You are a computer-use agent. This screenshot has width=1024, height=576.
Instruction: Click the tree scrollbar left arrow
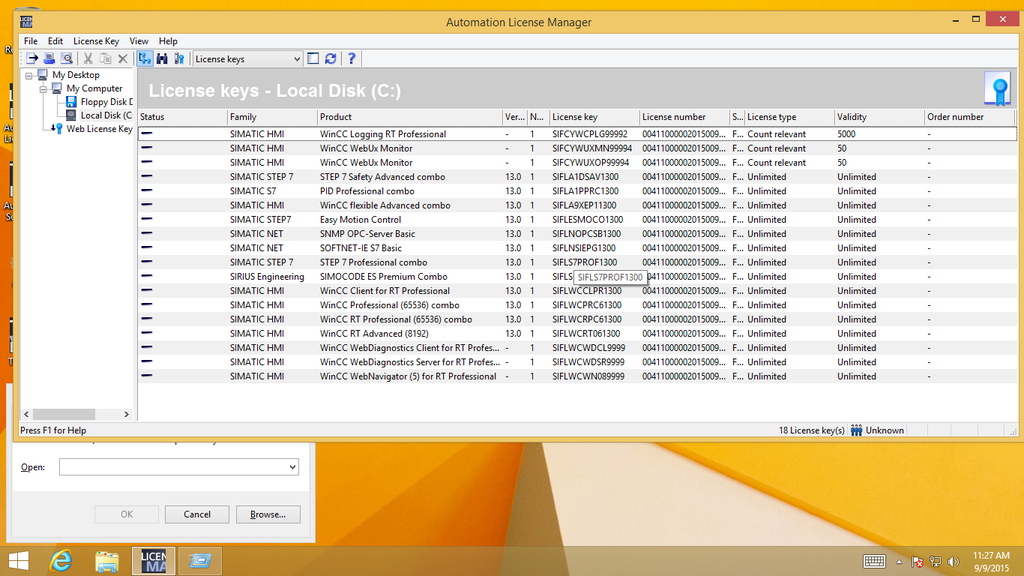[x=26, y=414]
